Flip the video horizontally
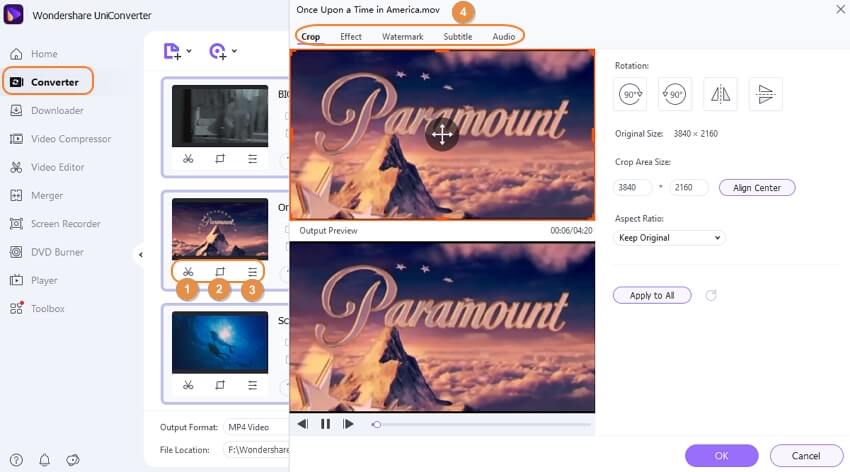The height and width of the screenshot is (472, 850). coord(720,94)
